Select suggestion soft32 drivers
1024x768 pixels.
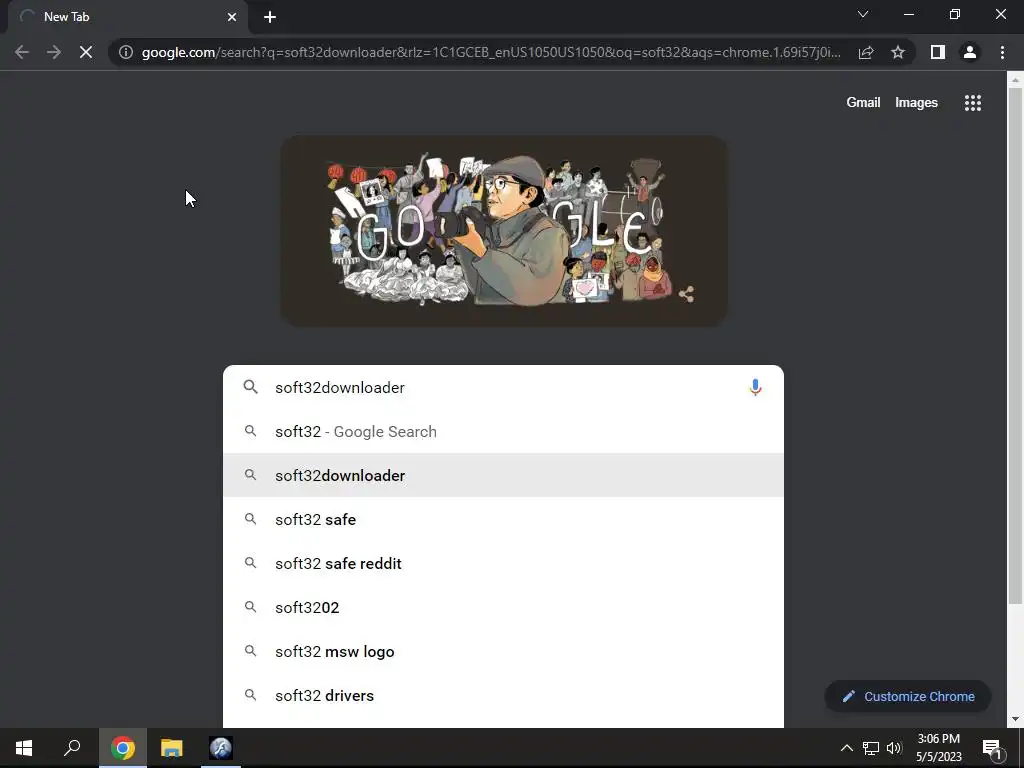(503, 696)
